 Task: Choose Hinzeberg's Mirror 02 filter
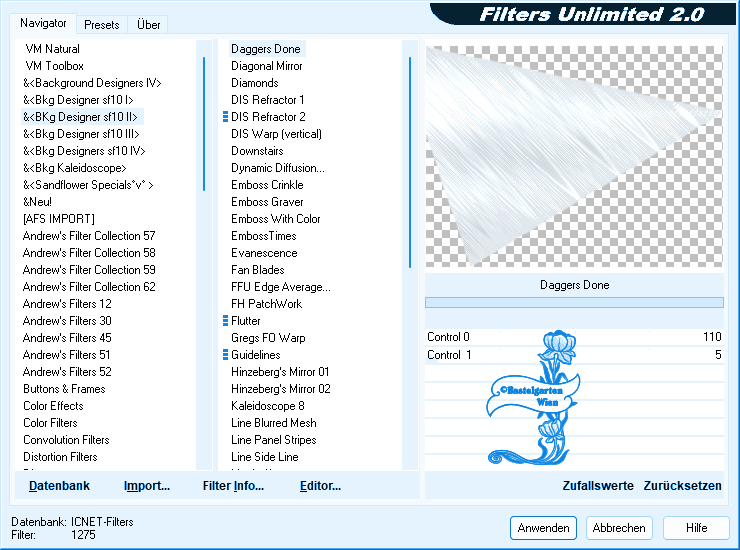[281, 389]
